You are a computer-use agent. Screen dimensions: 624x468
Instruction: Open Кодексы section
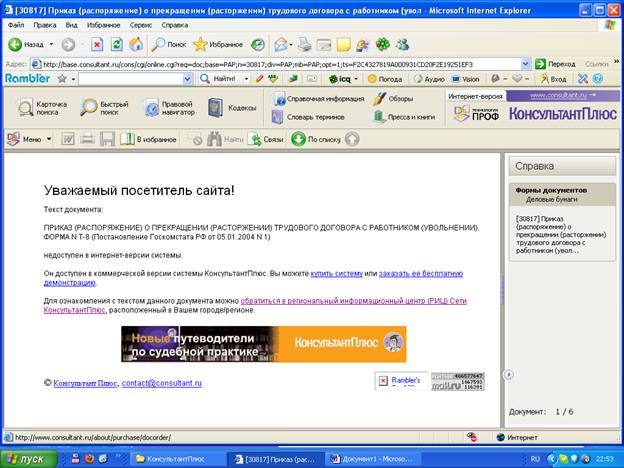(x=232, y=108)
